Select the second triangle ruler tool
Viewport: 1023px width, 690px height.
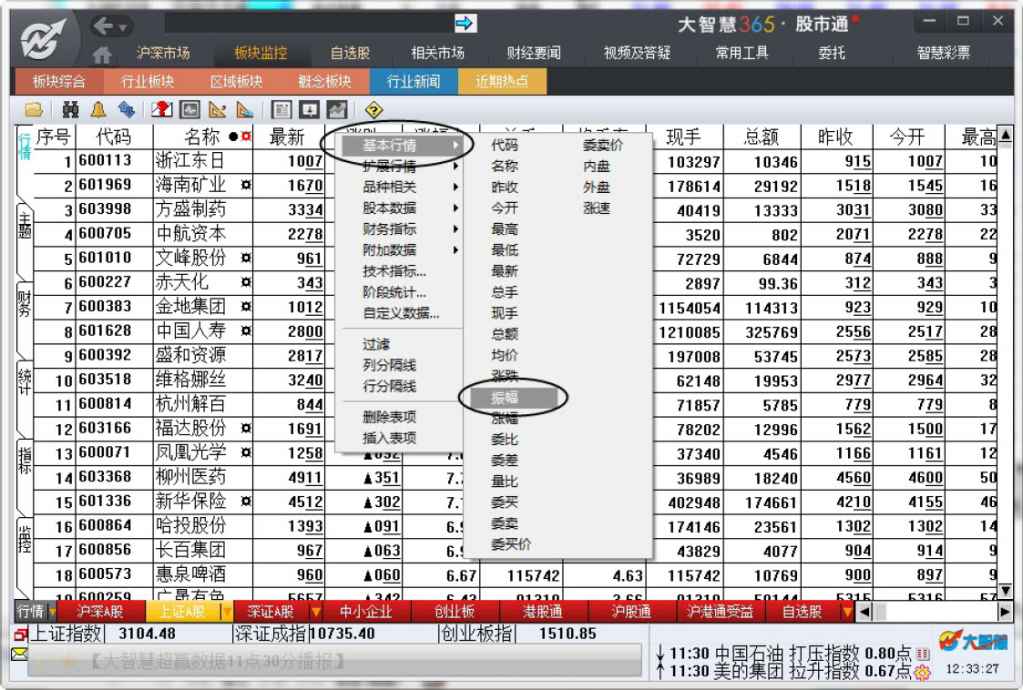point(245,110)
